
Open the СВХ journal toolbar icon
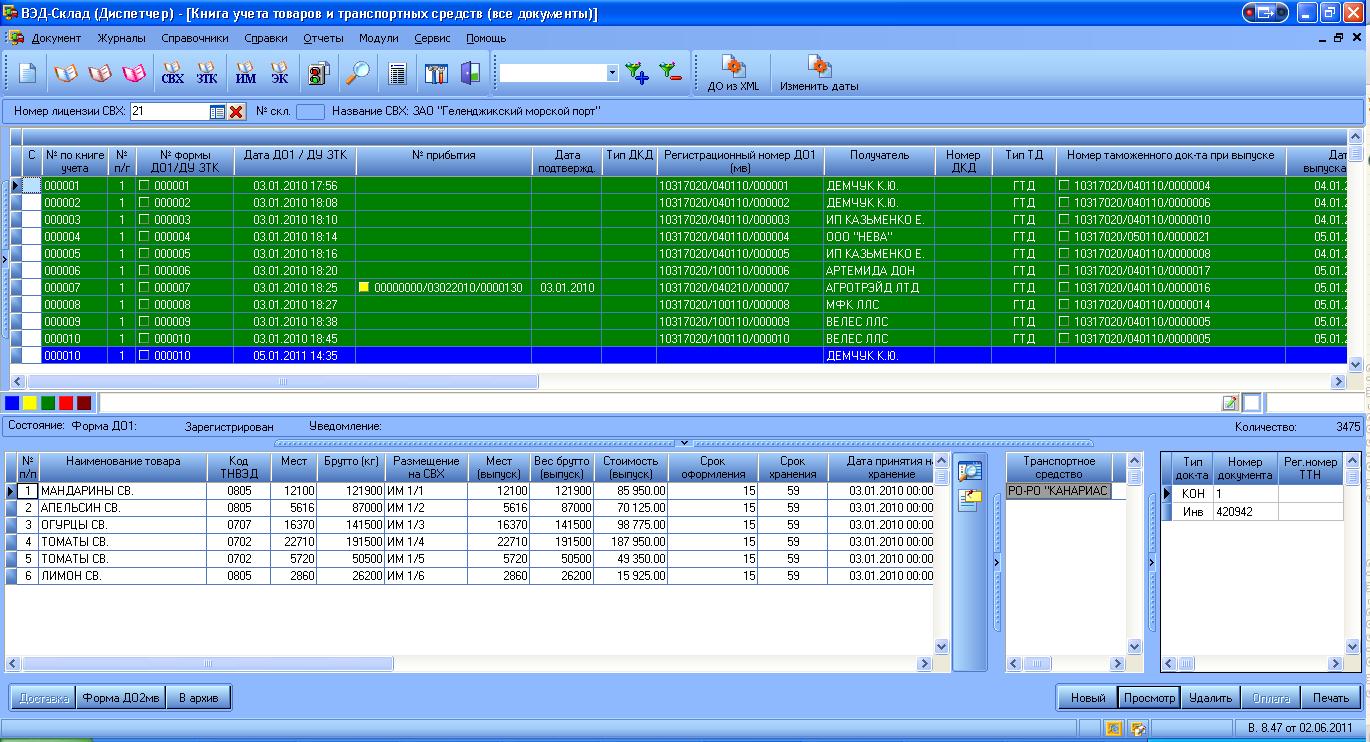click(x=172, y=73)
